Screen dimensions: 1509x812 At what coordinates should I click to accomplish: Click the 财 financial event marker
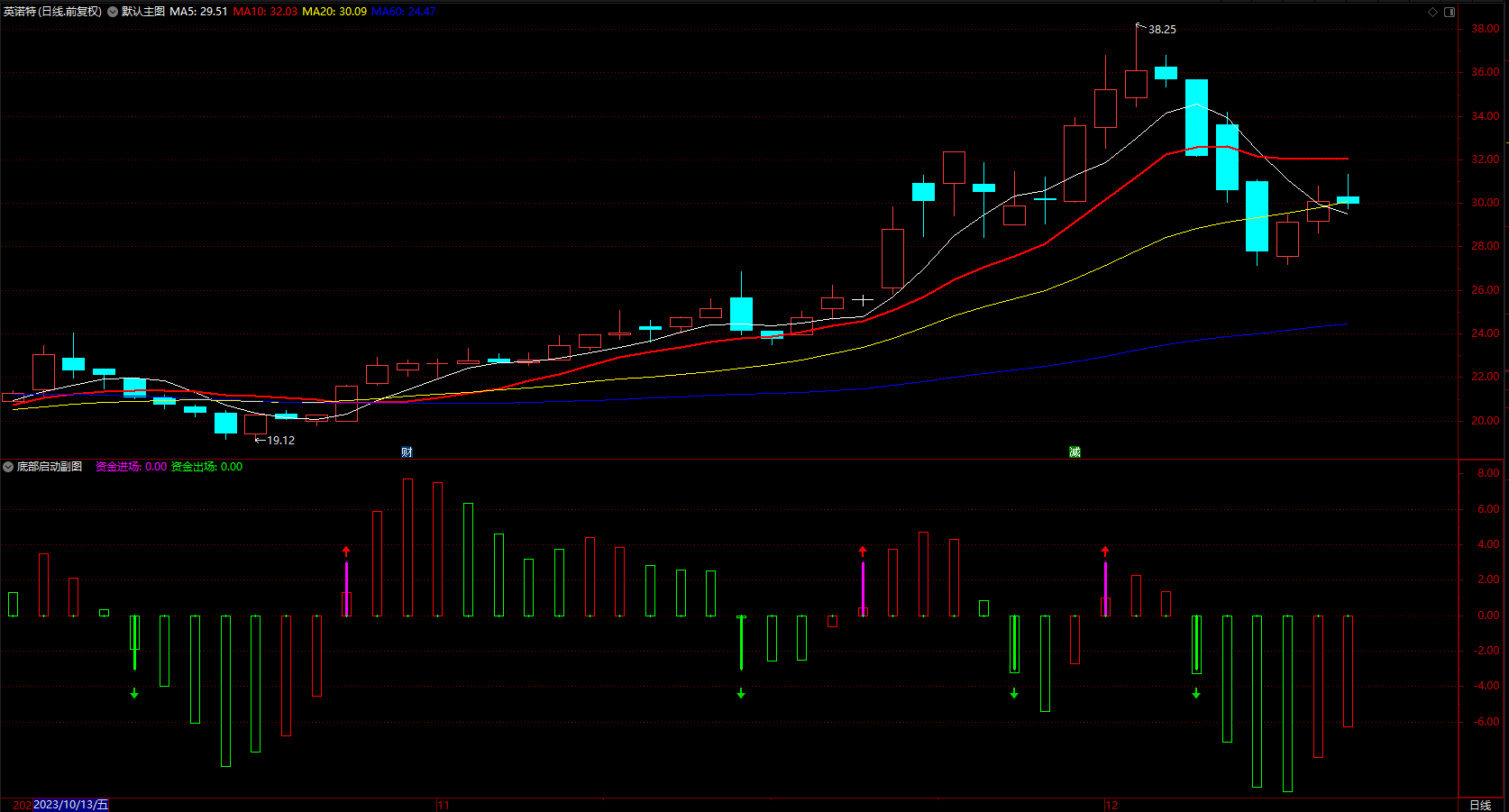click(x=407, y=452)
